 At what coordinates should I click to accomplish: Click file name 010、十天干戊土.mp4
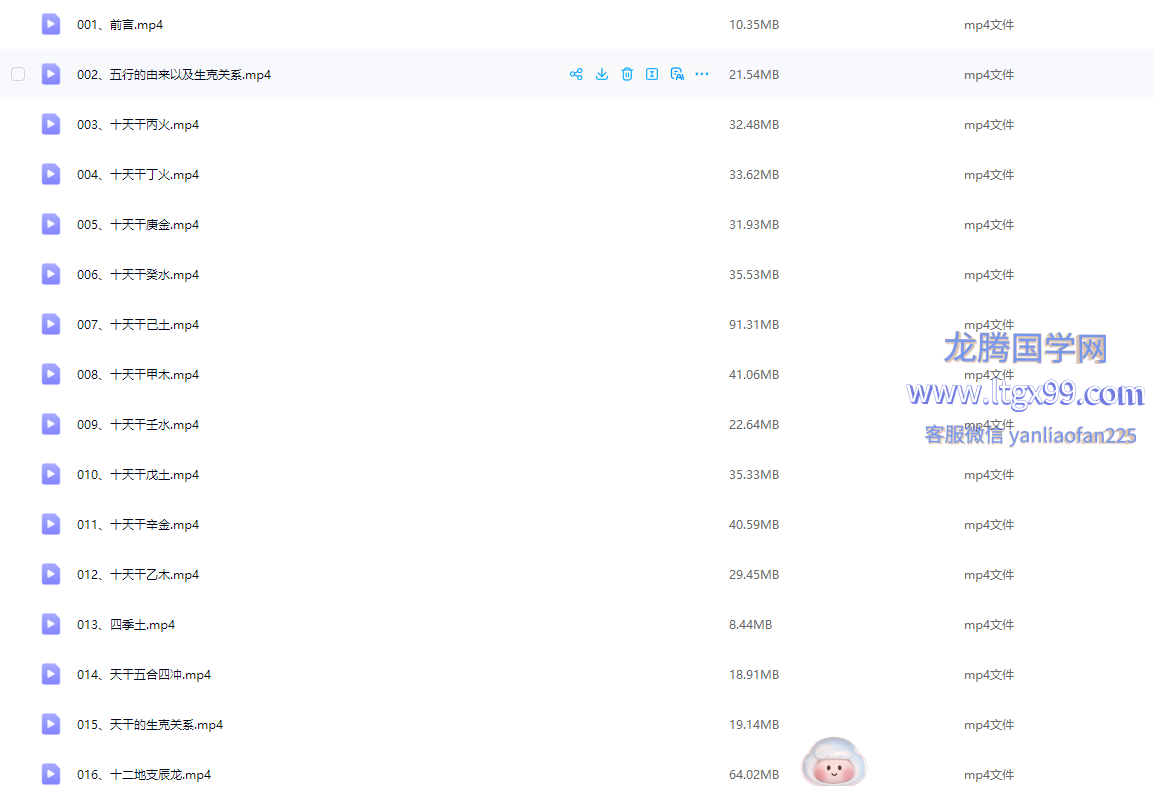point(138,474)
